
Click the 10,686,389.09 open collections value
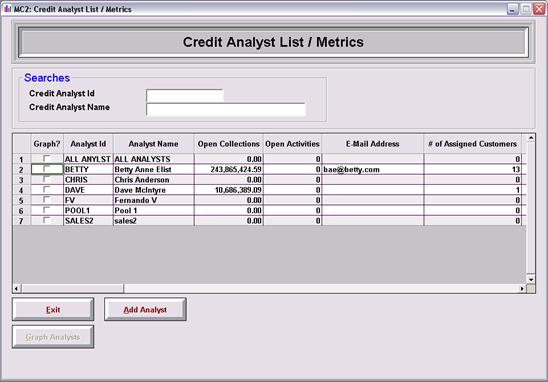coord(229,190)
